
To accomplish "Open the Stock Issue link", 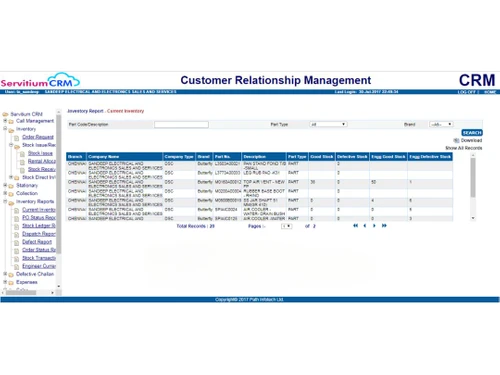I will [x=40, y=153].
